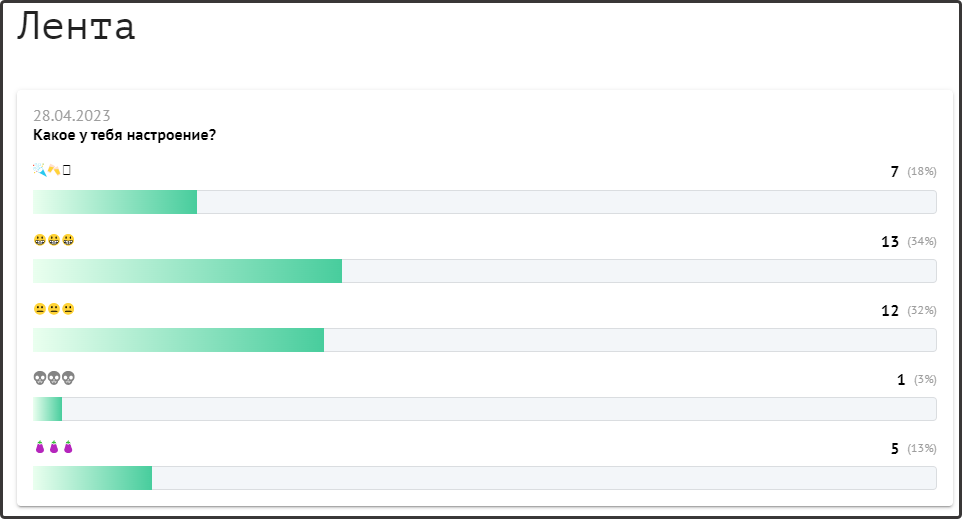Image resolution: width=962 pixels, height=519 pixels.
Task: Click the (13%) percentage label
Action: click(x=921, y=449)
